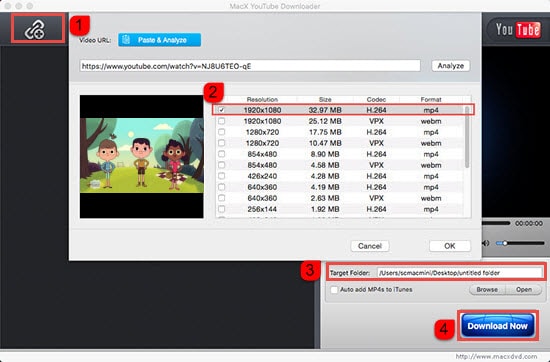The height and width of the screenshot is (362, 550).
Task: Click the Browse button
Action: click(487, 289)
